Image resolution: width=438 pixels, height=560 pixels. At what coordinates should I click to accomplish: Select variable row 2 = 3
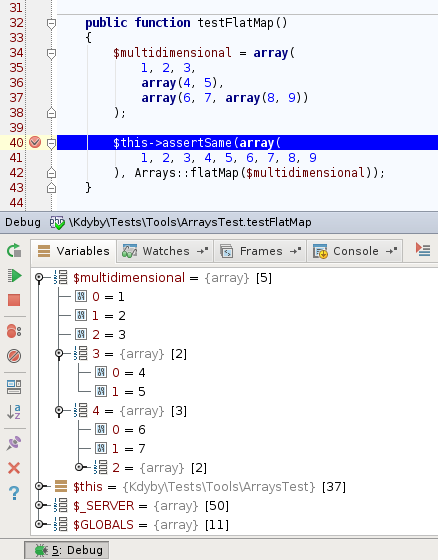click(x=100, y=335)
